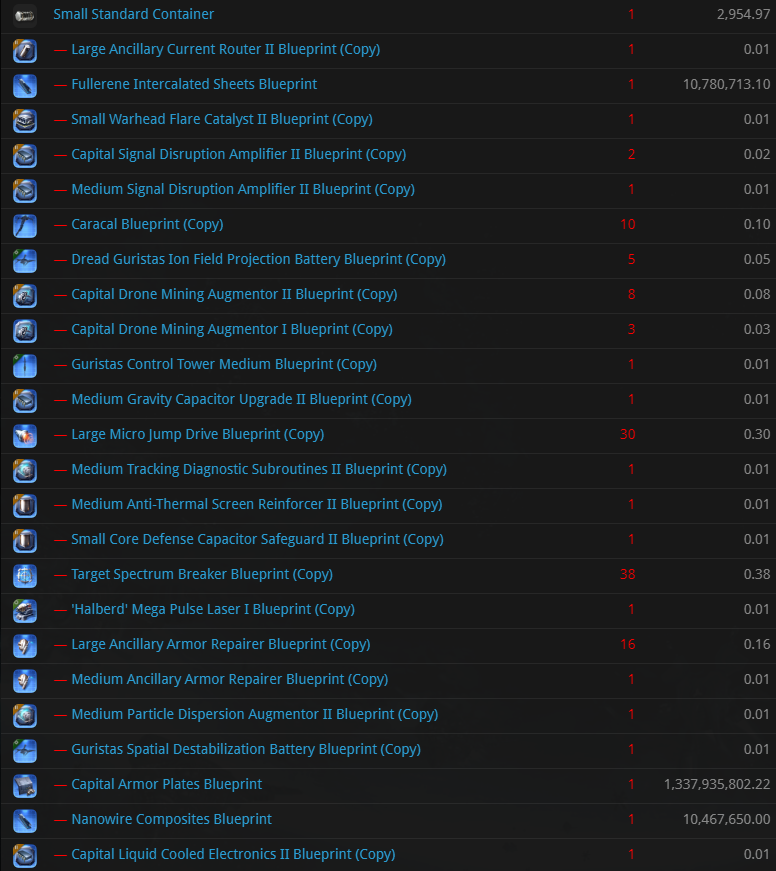Open Medium Ancillary Armor Repairer Blueprint link
Viewport: 776px width, 871px height.
[x=229, y=679]
